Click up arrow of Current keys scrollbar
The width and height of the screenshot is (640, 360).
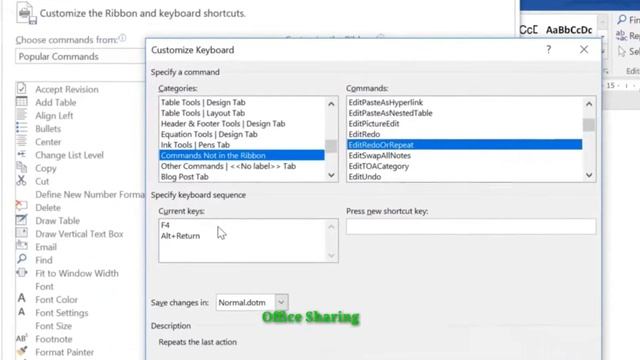coord(331,227)
